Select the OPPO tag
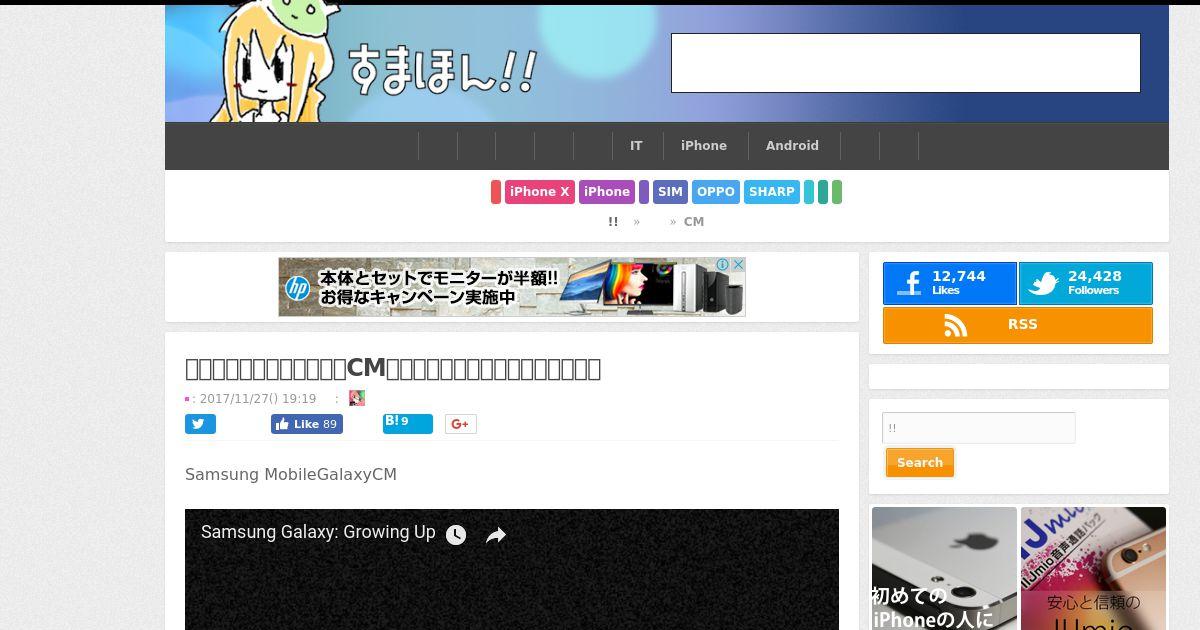The width and height of the screenshot is (1200, 630). 716,192
